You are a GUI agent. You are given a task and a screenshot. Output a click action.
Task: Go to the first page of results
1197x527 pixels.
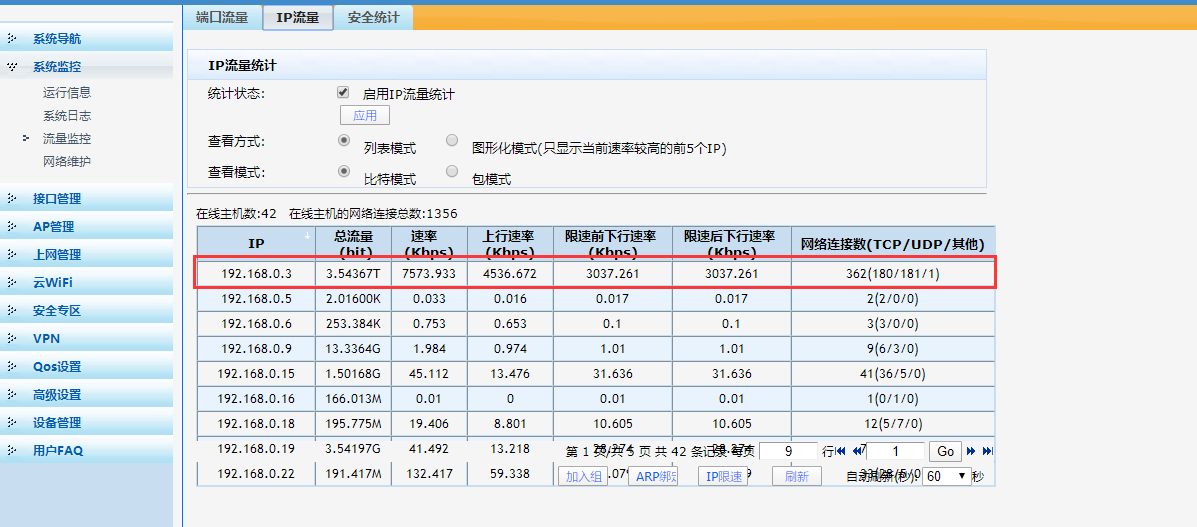(841, 452)
